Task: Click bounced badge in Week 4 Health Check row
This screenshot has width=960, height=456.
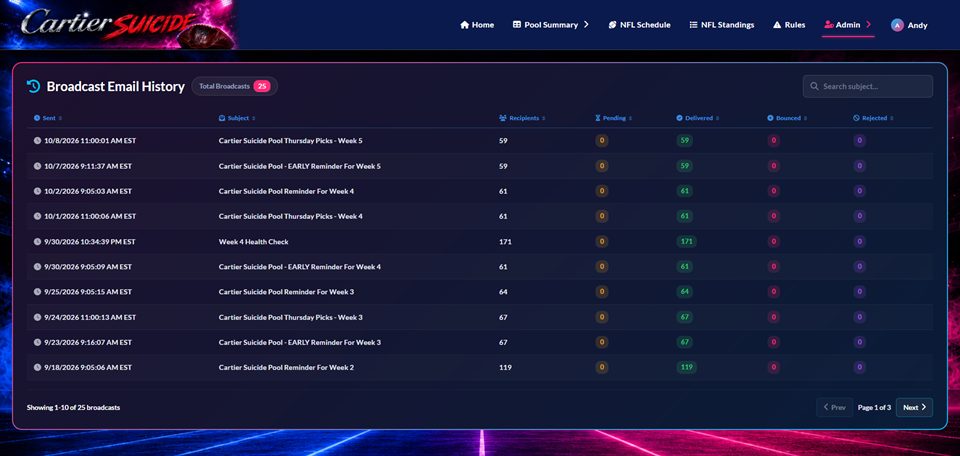Action: pos(774,242)
